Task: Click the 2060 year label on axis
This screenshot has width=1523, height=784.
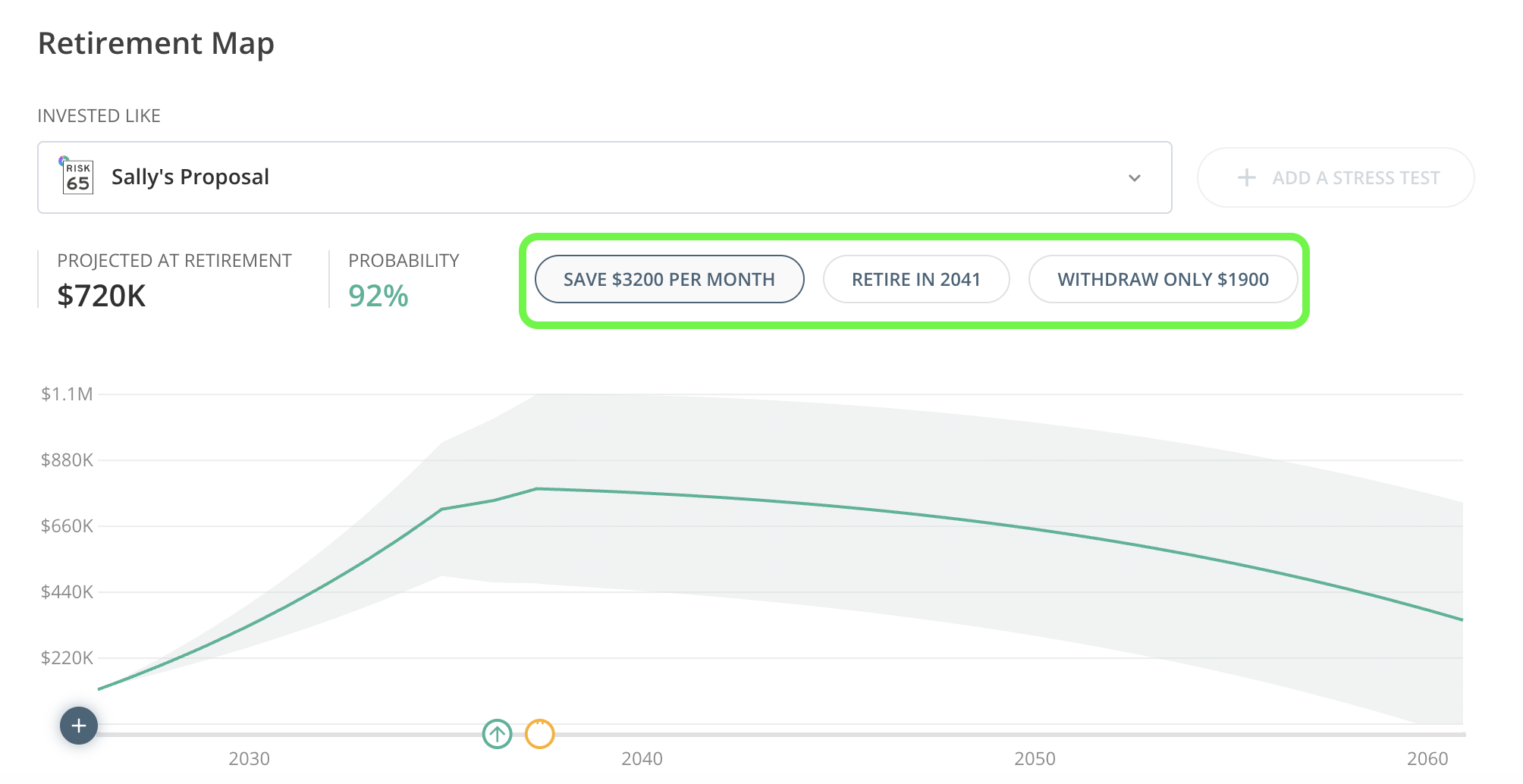Action: coord(1427,758)
